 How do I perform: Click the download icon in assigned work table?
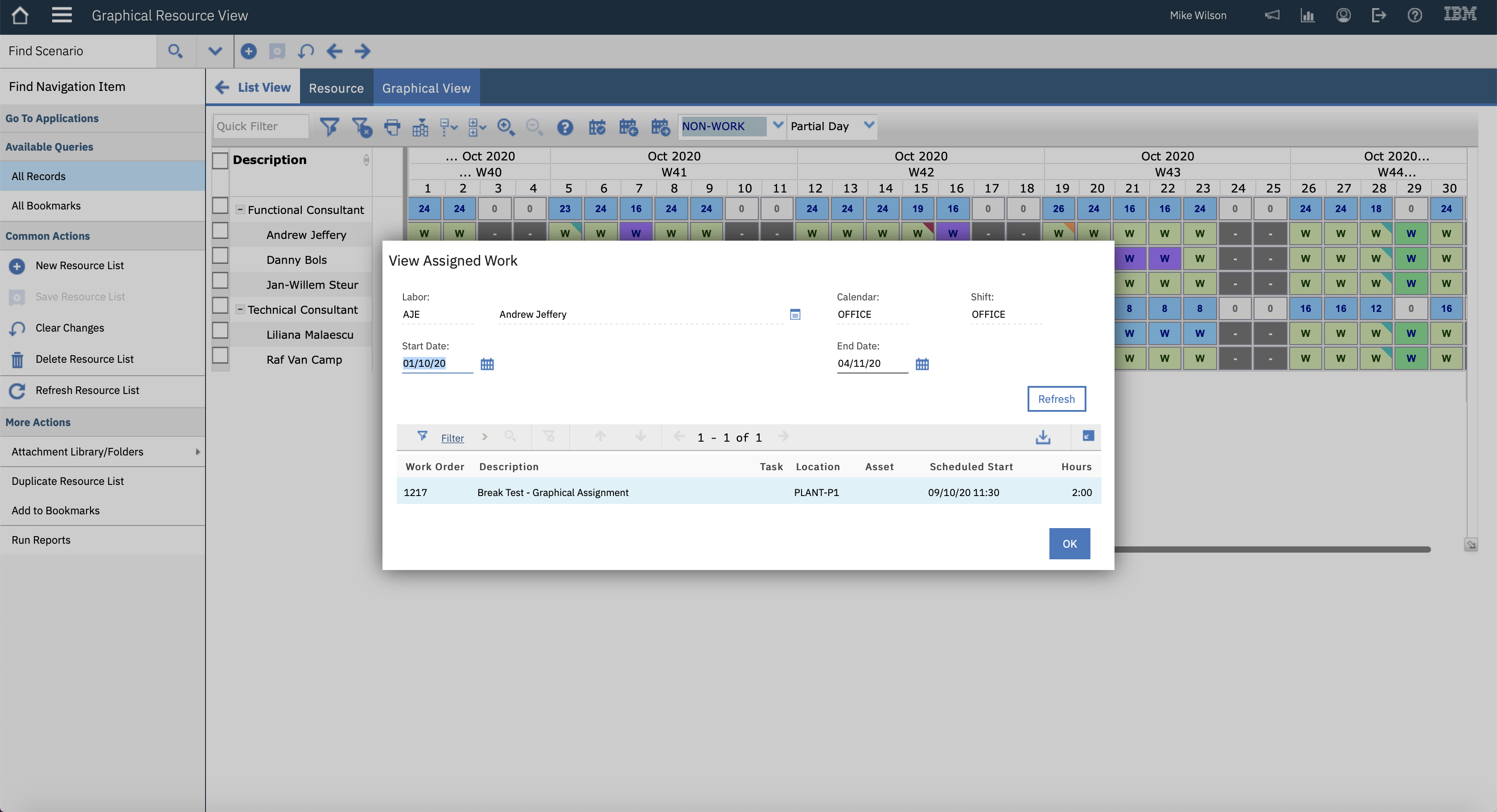click(1043, 437)
